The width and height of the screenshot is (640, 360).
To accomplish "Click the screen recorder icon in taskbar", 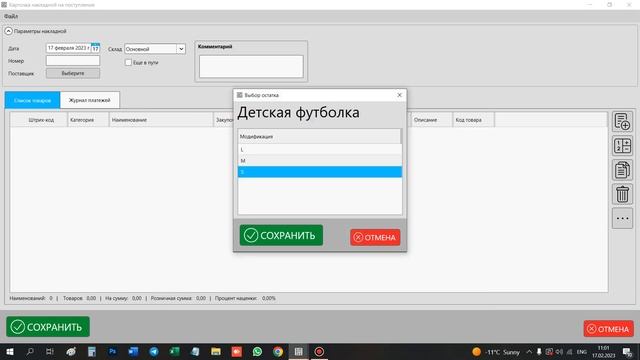I will pyautogui.click(x=319, y=351).
